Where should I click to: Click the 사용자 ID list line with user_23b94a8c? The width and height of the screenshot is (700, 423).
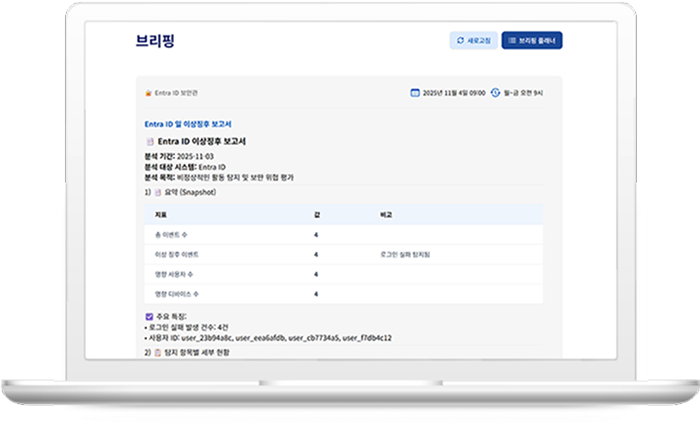pos(268,338)
